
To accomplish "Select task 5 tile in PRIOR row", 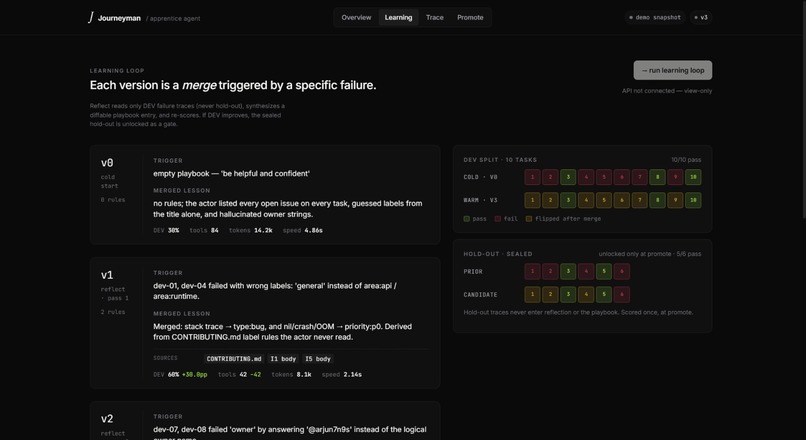I will pos(604,271).
